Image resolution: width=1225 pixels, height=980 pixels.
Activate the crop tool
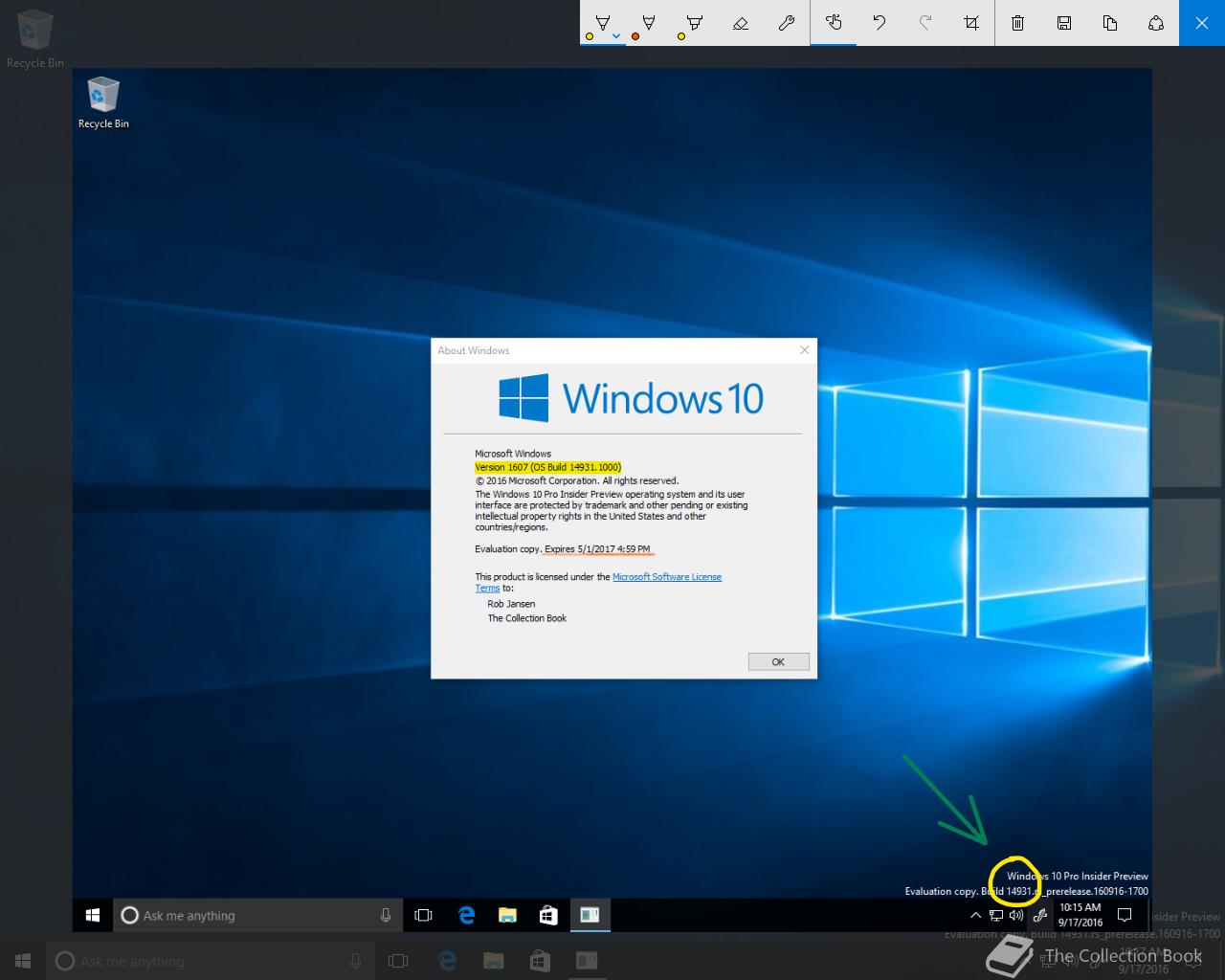pos(970,22)
